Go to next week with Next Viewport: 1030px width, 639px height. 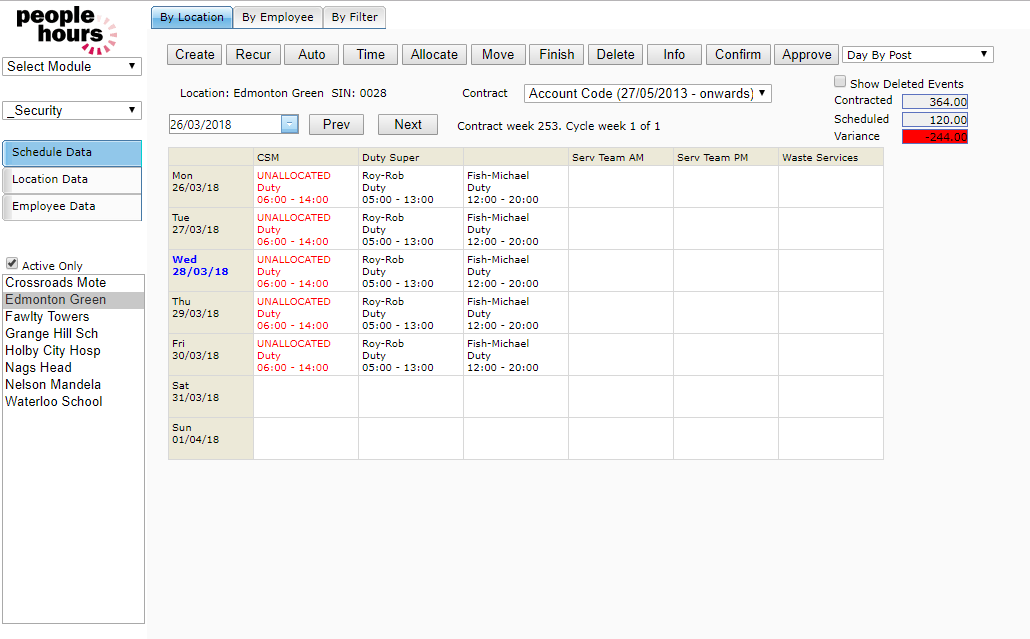click(x=407, y=125)
